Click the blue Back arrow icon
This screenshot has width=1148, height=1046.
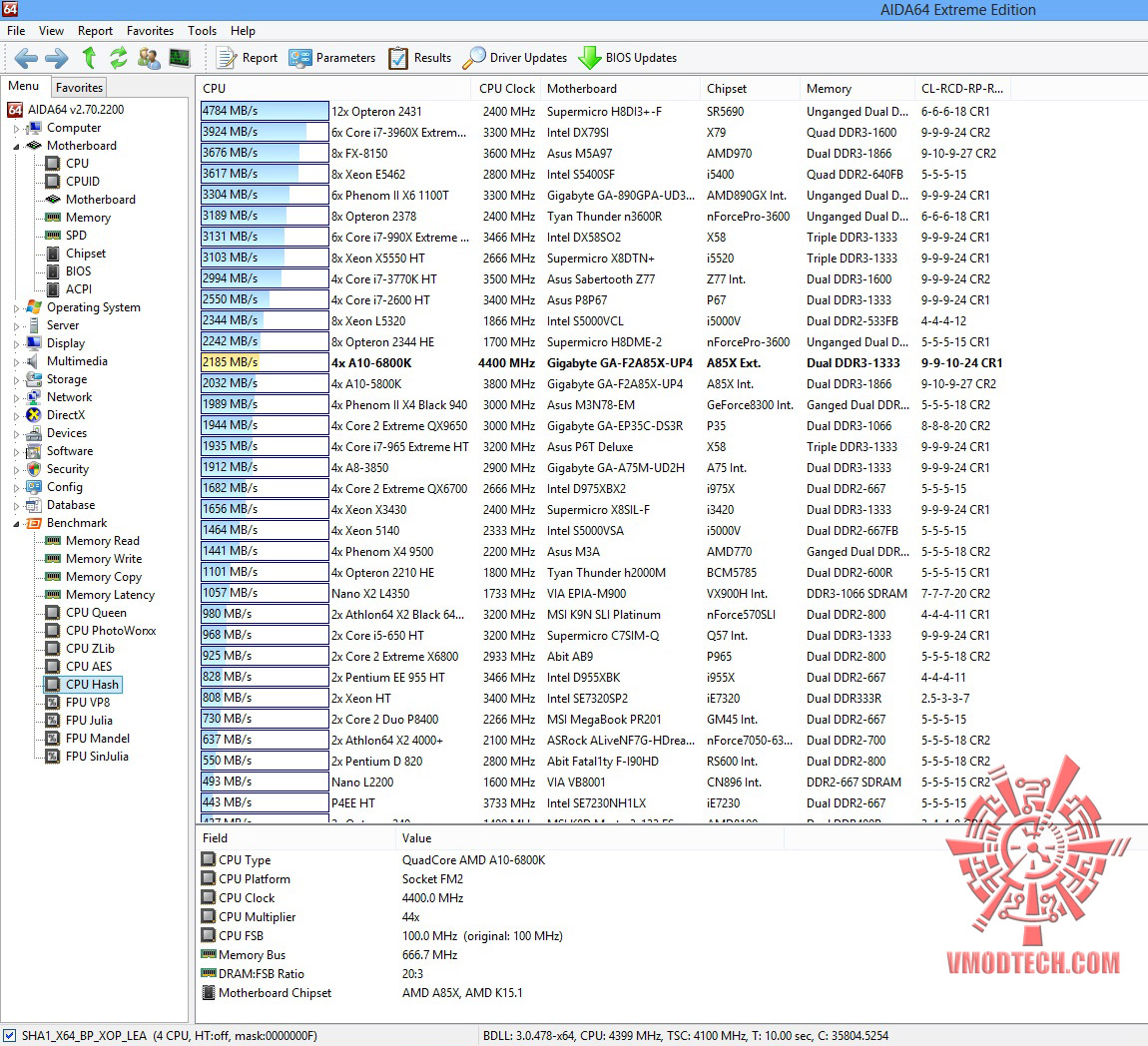(26, 58)
